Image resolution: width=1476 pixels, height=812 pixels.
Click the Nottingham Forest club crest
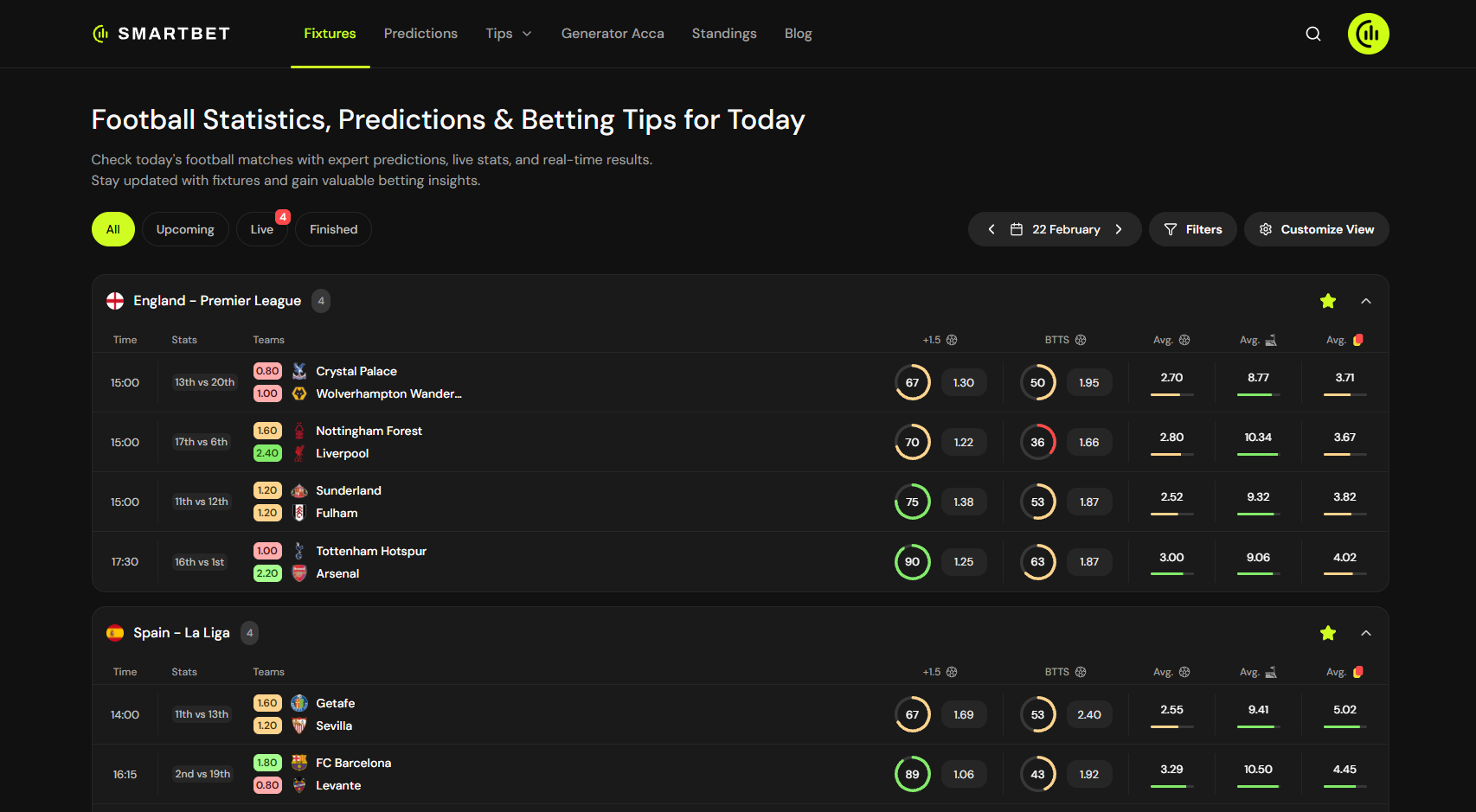299,431
